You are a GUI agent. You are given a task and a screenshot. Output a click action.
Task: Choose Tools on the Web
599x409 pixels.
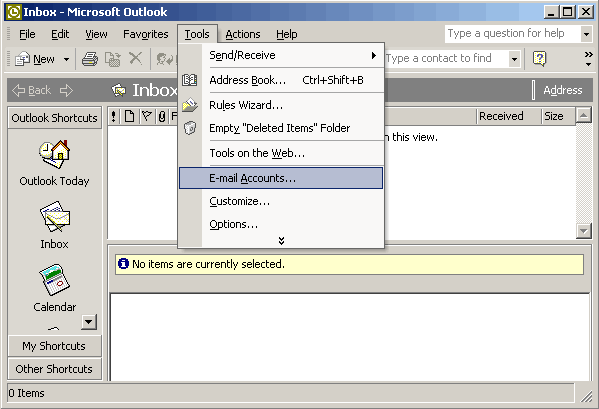(281, 153)
